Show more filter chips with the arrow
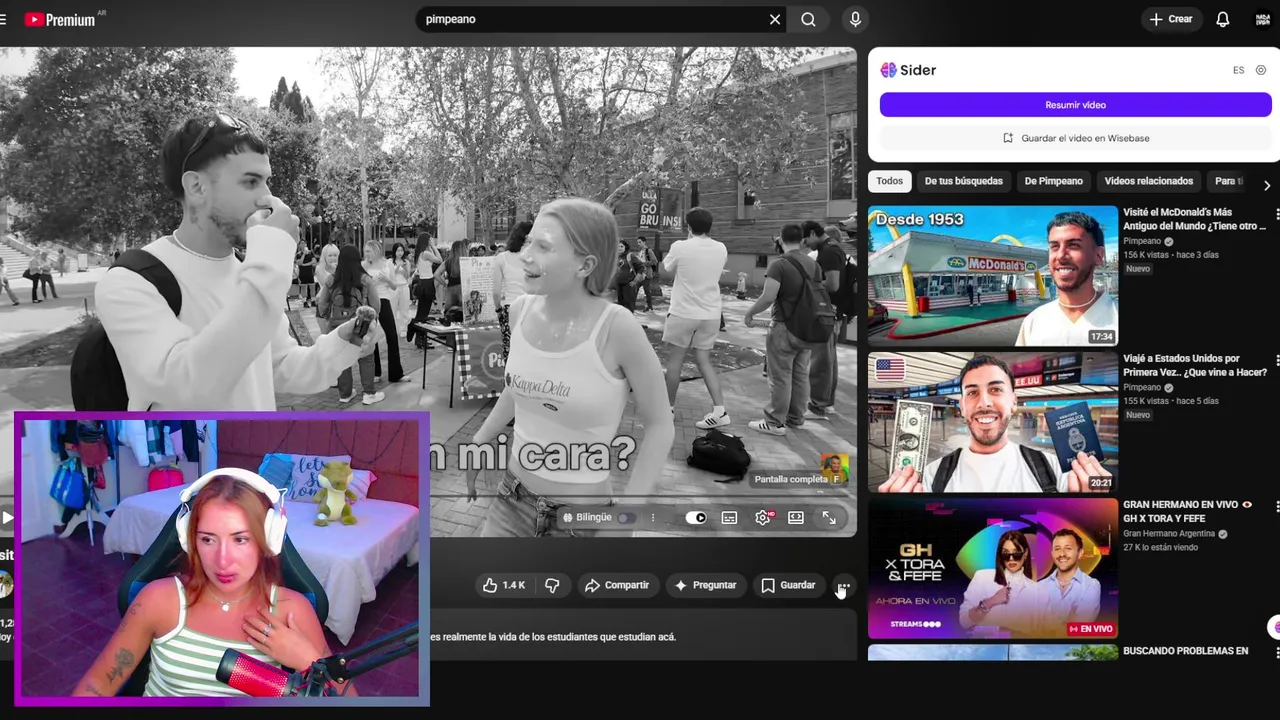Screen dimensions: 1280x720 [1267, 185]
